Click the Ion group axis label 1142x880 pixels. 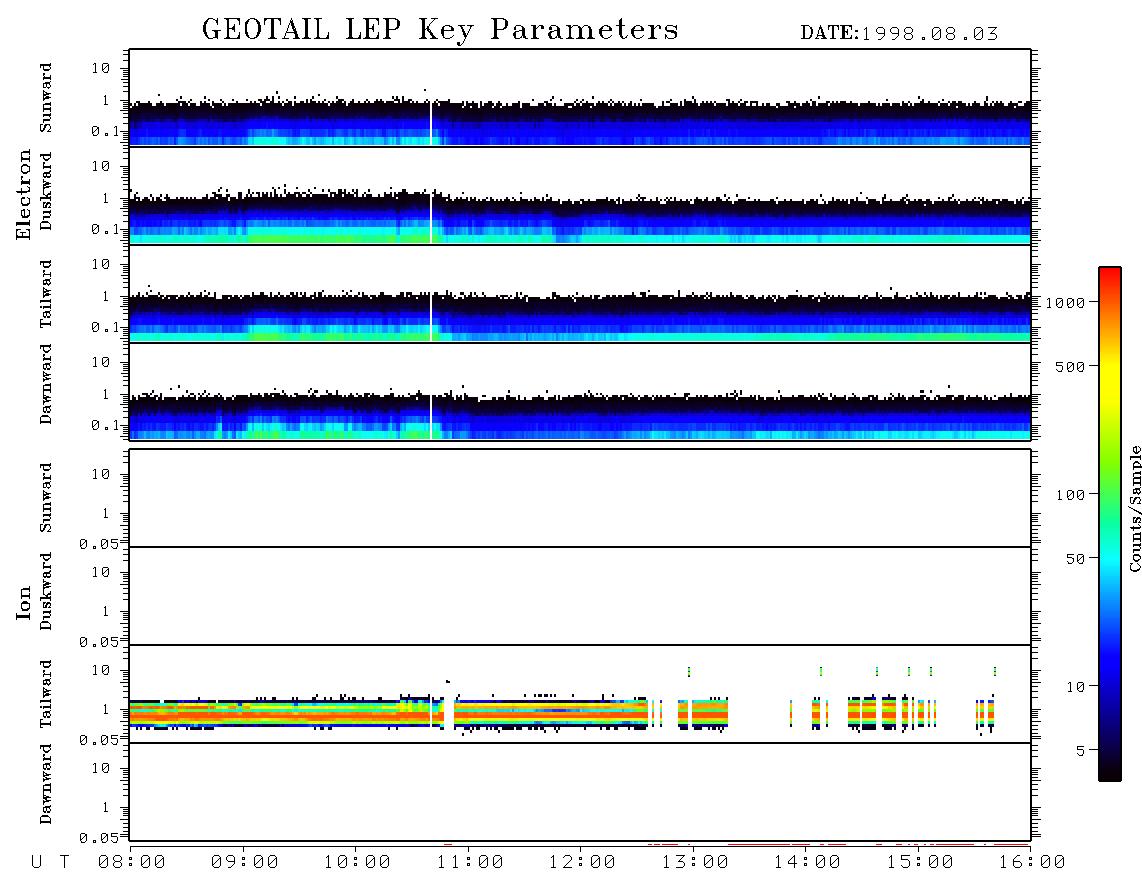pyautogui.click(x=23, y=602)
